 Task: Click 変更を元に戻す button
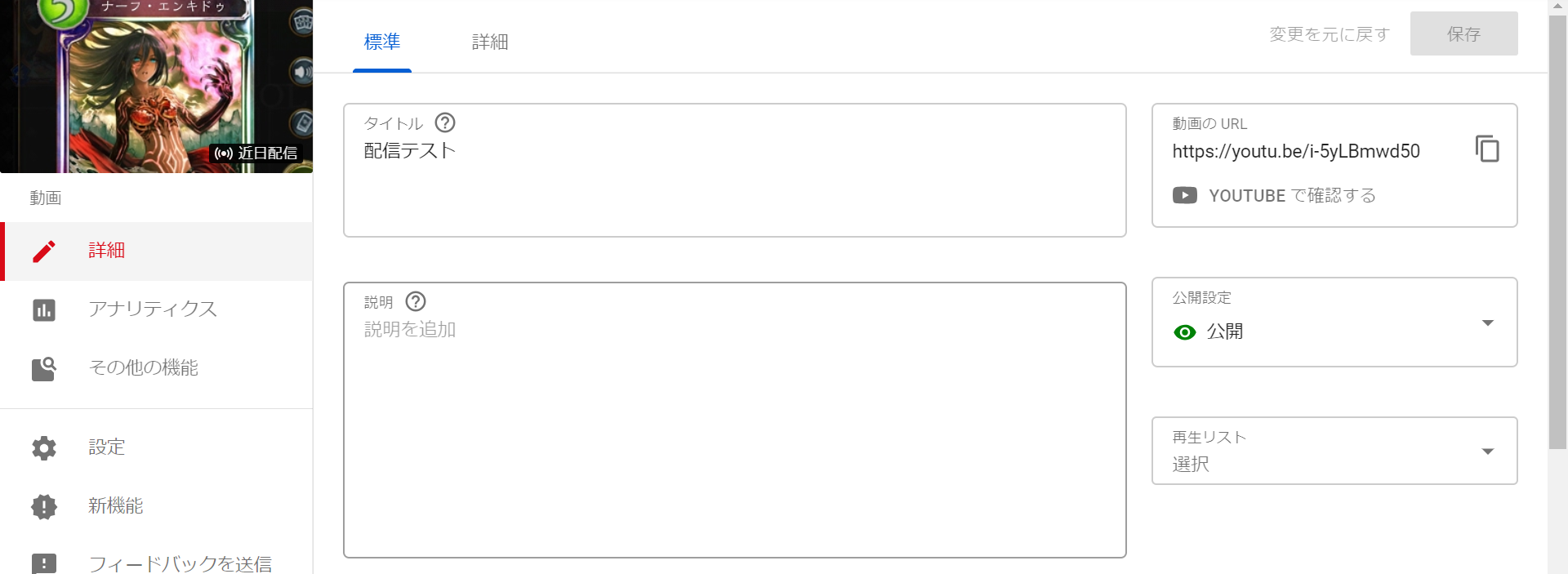click(x=1330, y=34)
